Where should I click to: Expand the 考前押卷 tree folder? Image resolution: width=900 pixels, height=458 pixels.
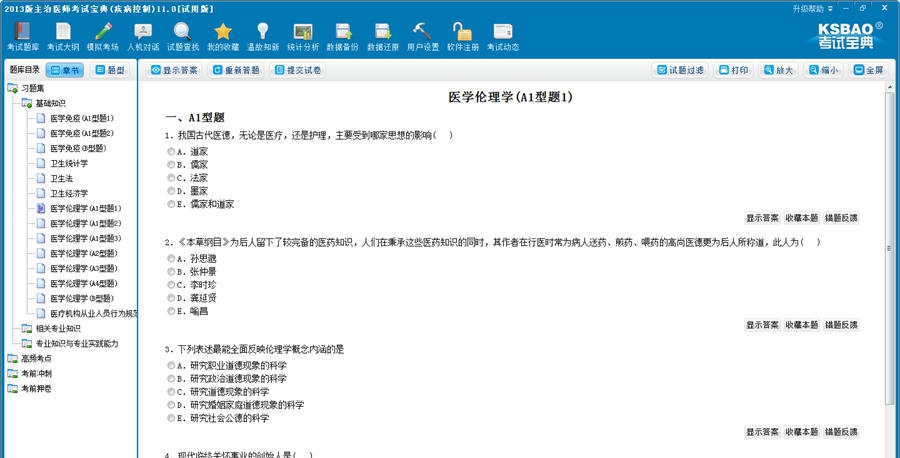click(12, 388)
